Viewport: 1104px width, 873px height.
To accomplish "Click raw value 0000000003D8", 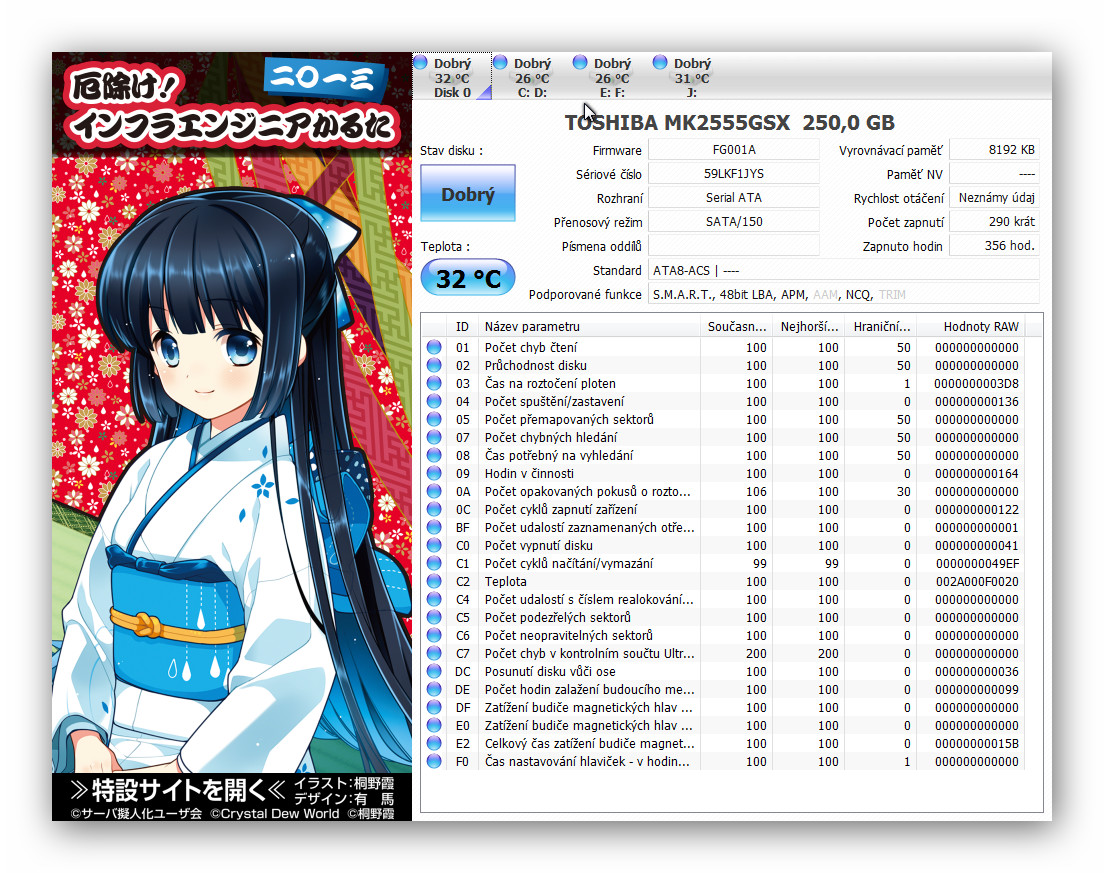I will click(x=977, y=383).
